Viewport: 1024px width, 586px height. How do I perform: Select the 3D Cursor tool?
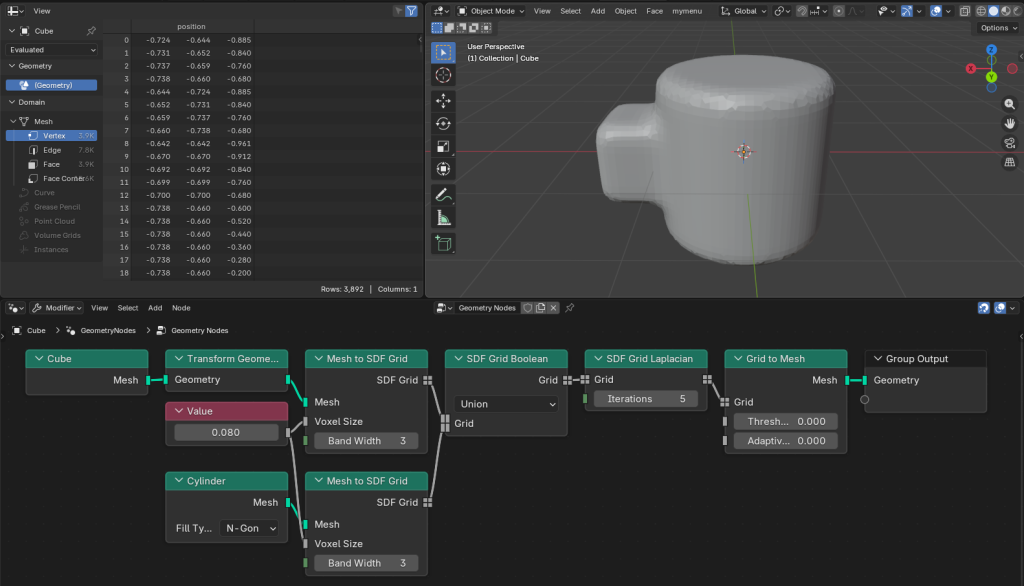(443, 77)
